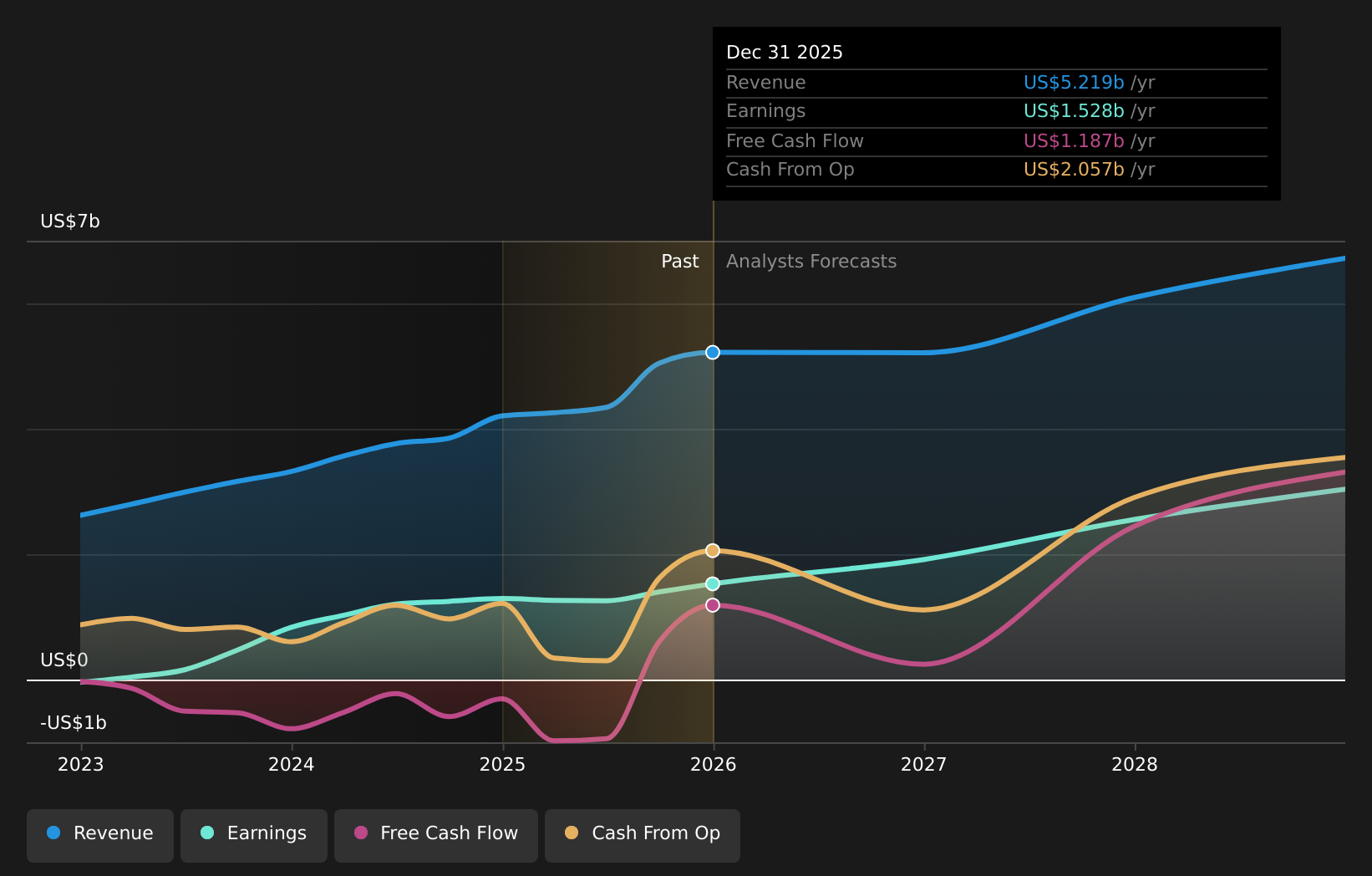
Task: Toggle the Revenue series visibility
Action: click(99, 833)
